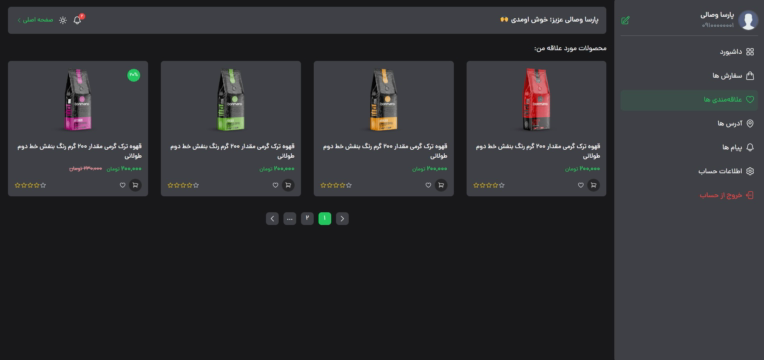
Task: Open purple coffee bag product image
Action: tap(78, 99)
